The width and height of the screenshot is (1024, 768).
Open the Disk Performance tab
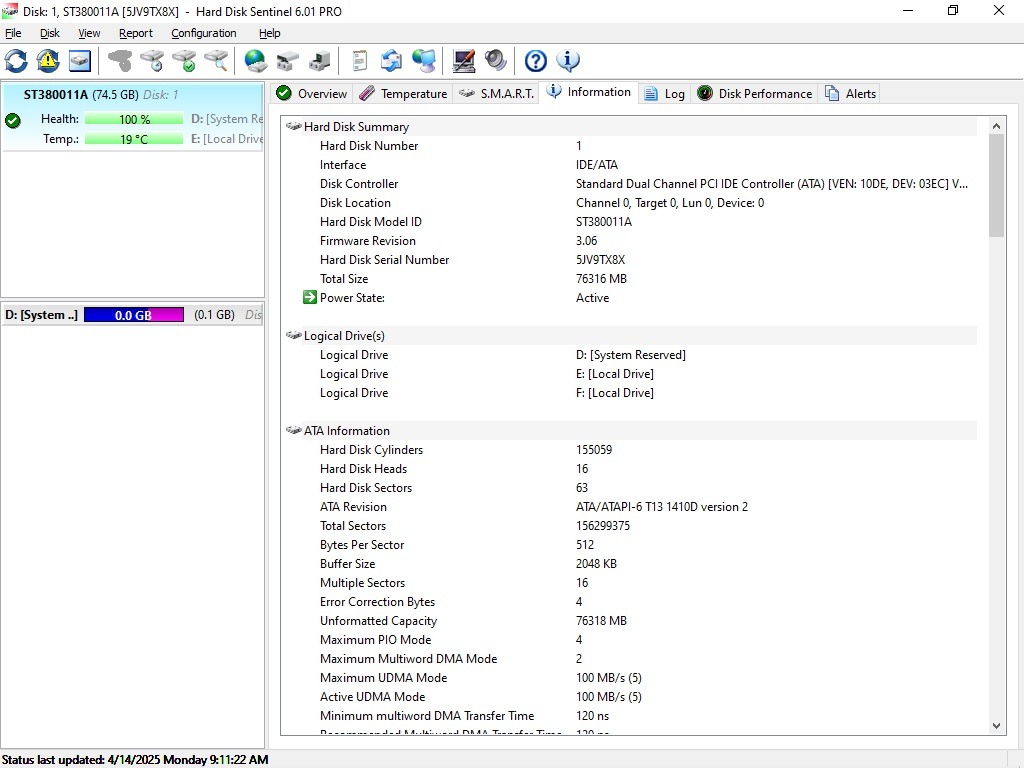(755, 93)
